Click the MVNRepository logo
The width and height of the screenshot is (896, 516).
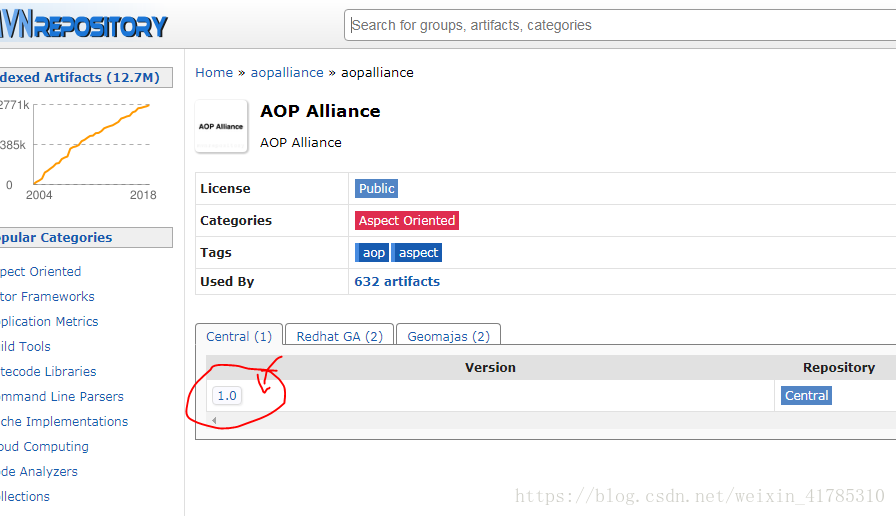click(x=84, y=26)
